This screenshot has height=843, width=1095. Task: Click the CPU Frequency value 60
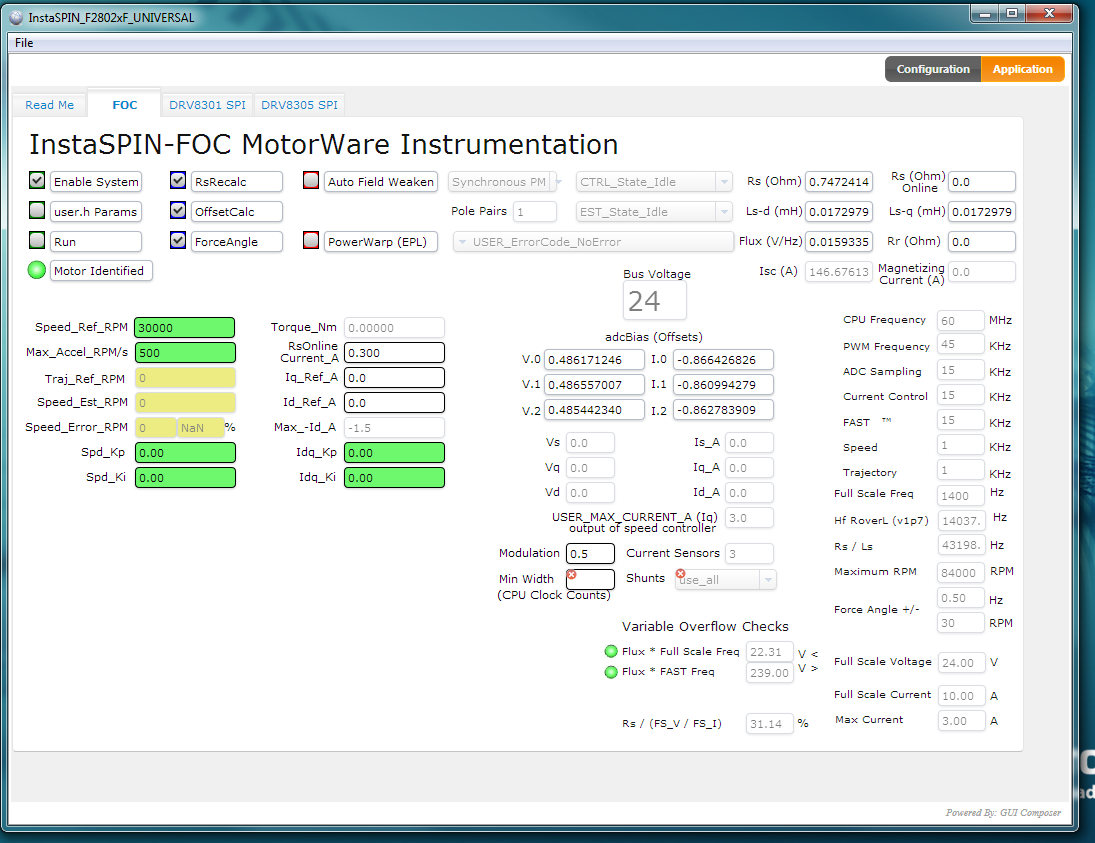click(960, 321)
